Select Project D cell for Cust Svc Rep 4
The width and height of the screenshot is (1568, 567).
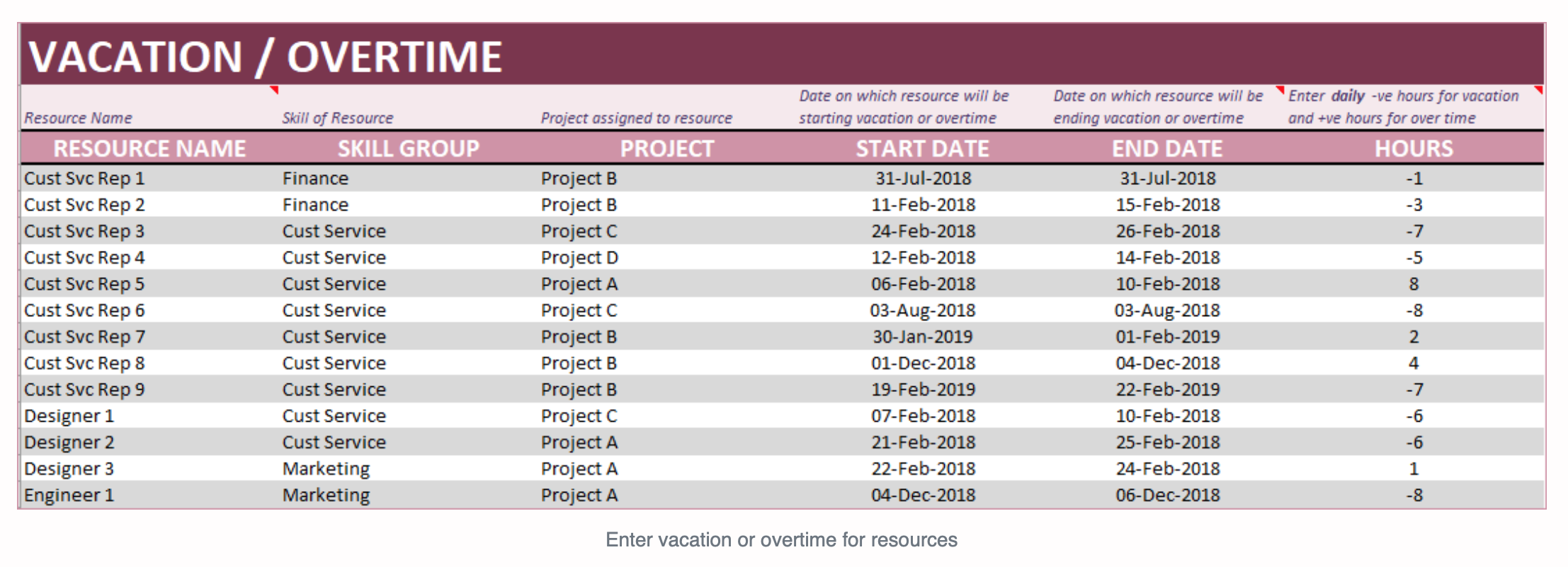pos(666,258)
